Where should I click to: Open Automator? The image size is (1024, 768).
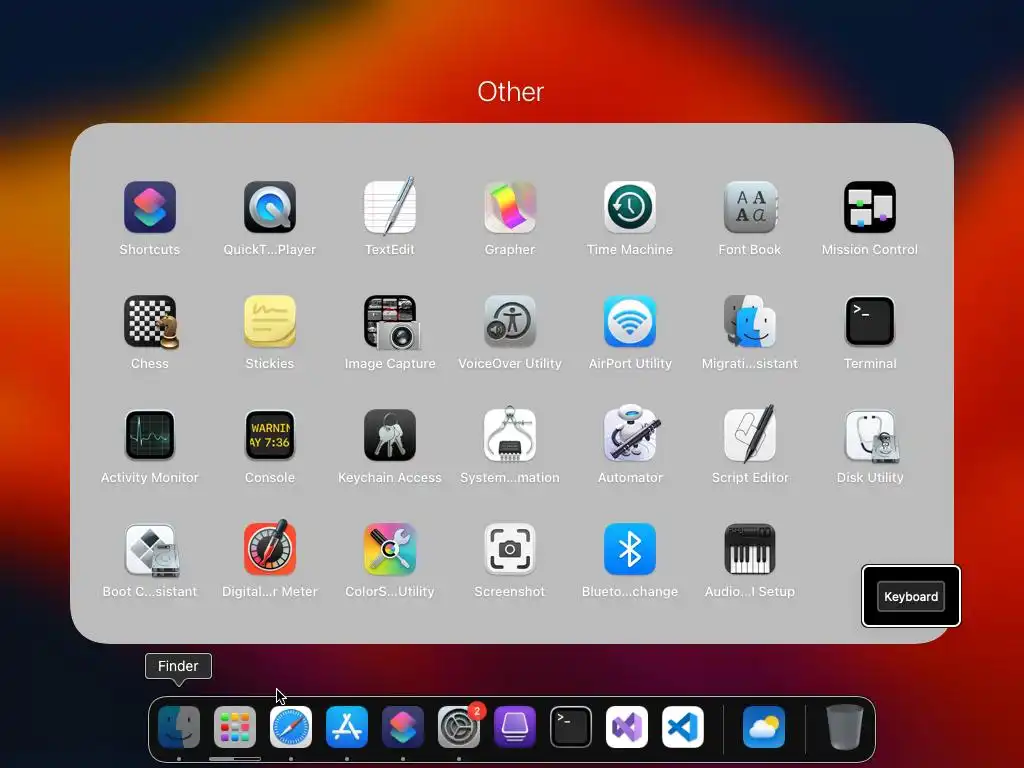(630, 434)
